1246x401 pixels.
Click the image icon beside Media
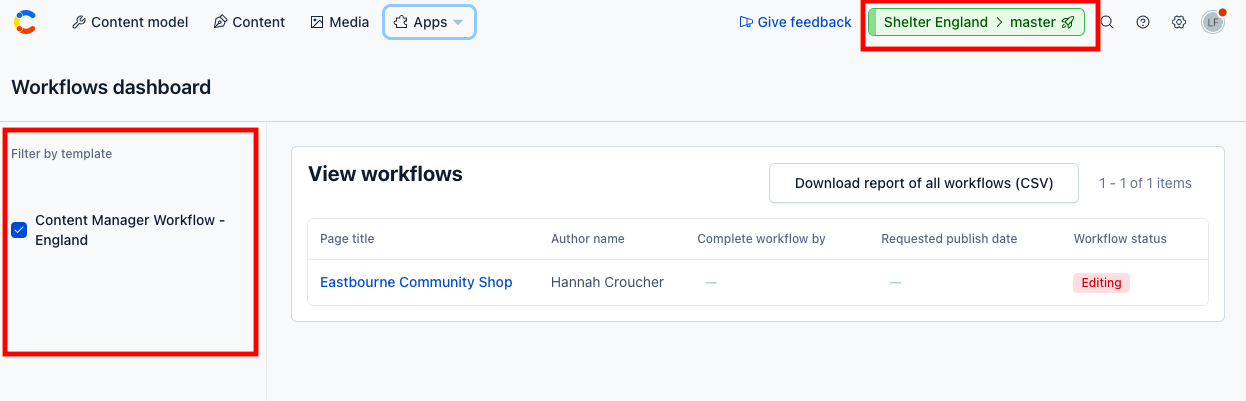[317, 22]
